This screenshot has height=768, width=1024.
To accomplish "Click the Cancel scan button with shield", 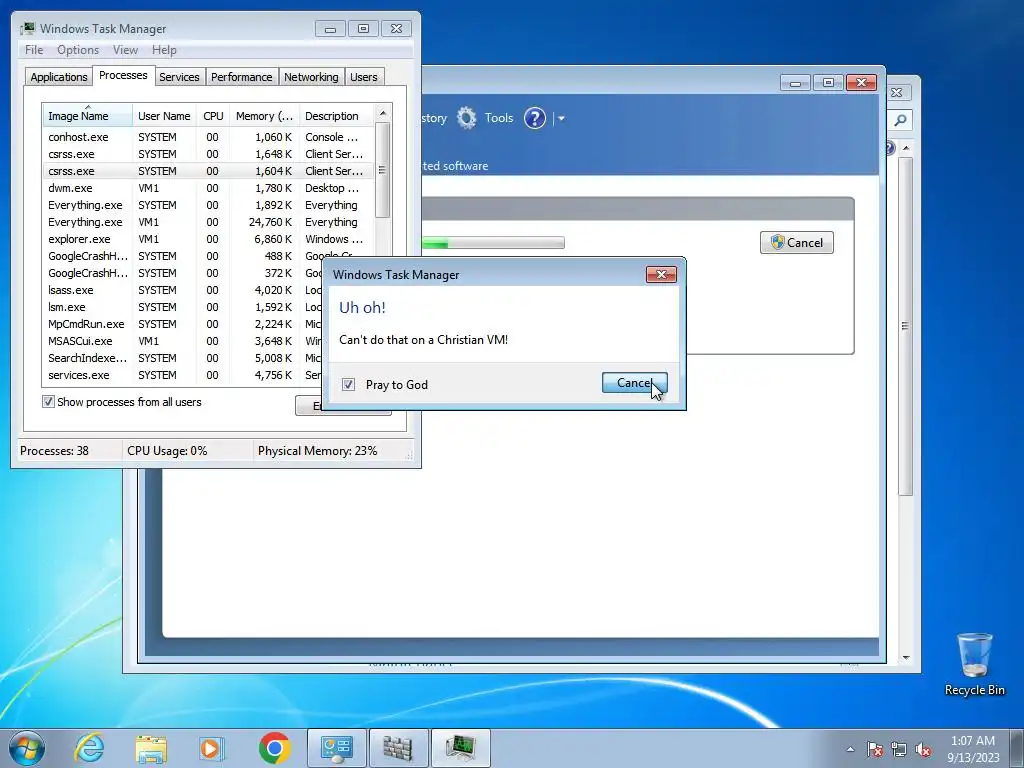I will (797, 242).
